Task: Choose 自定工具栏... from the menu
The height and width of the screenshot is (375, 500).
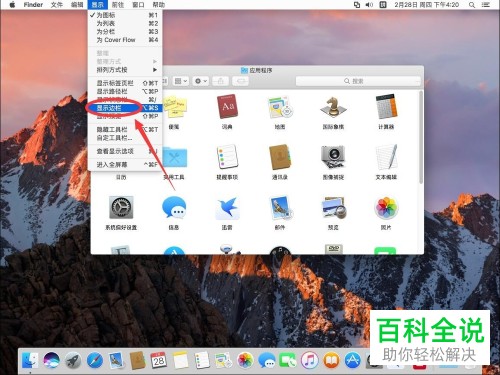Action: click(125, 138)
